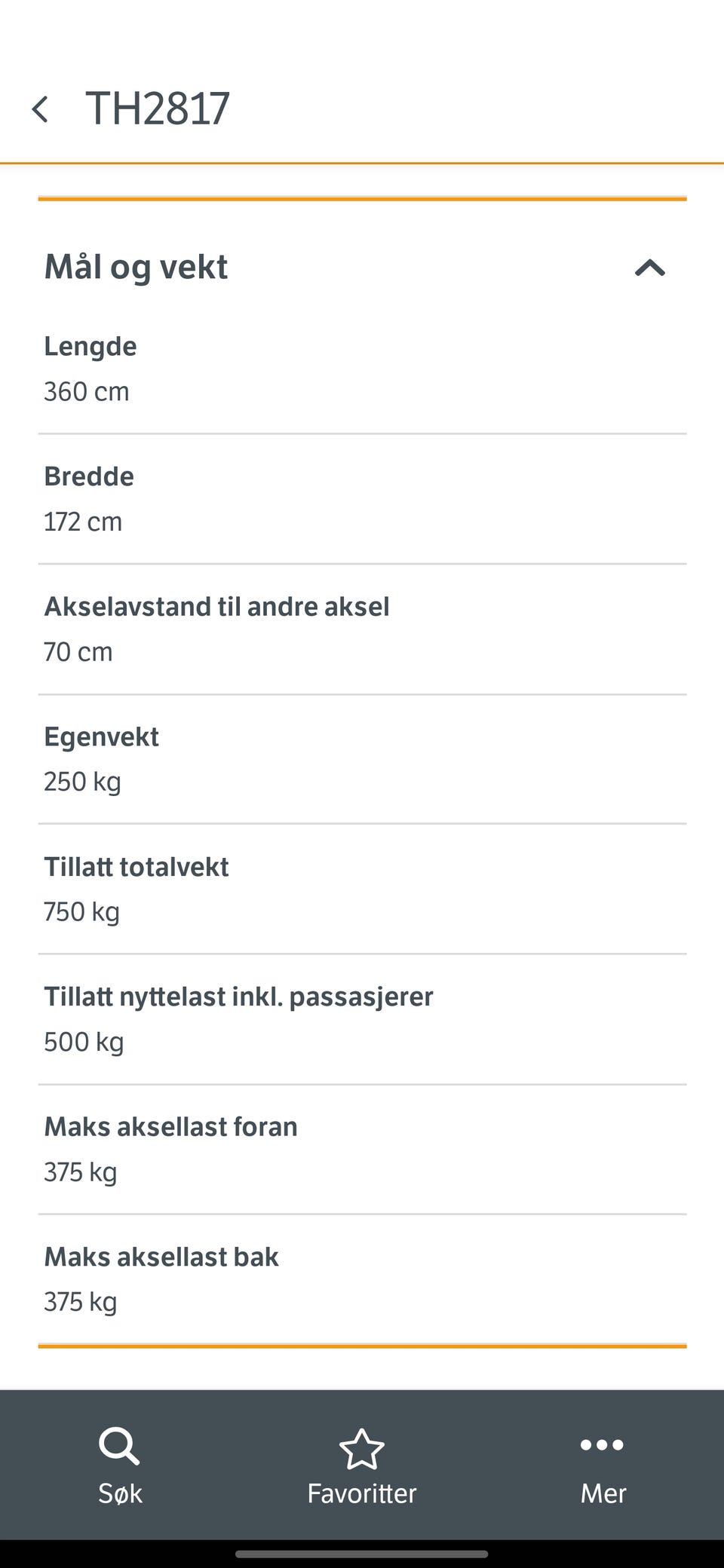The height and width of the screenshot is (1568, 724).
Task: Switch to the Favoritter tab label
Action: [362, 1493]
